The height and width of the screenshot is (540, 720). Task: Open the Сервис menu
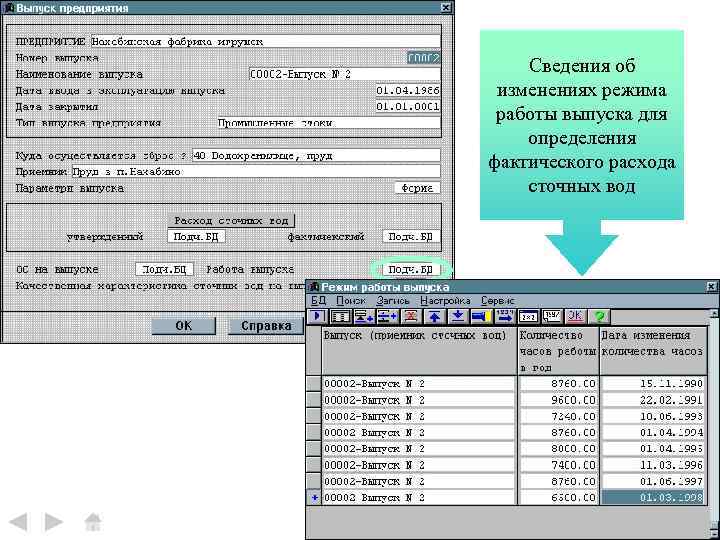(x=498, y=301)
